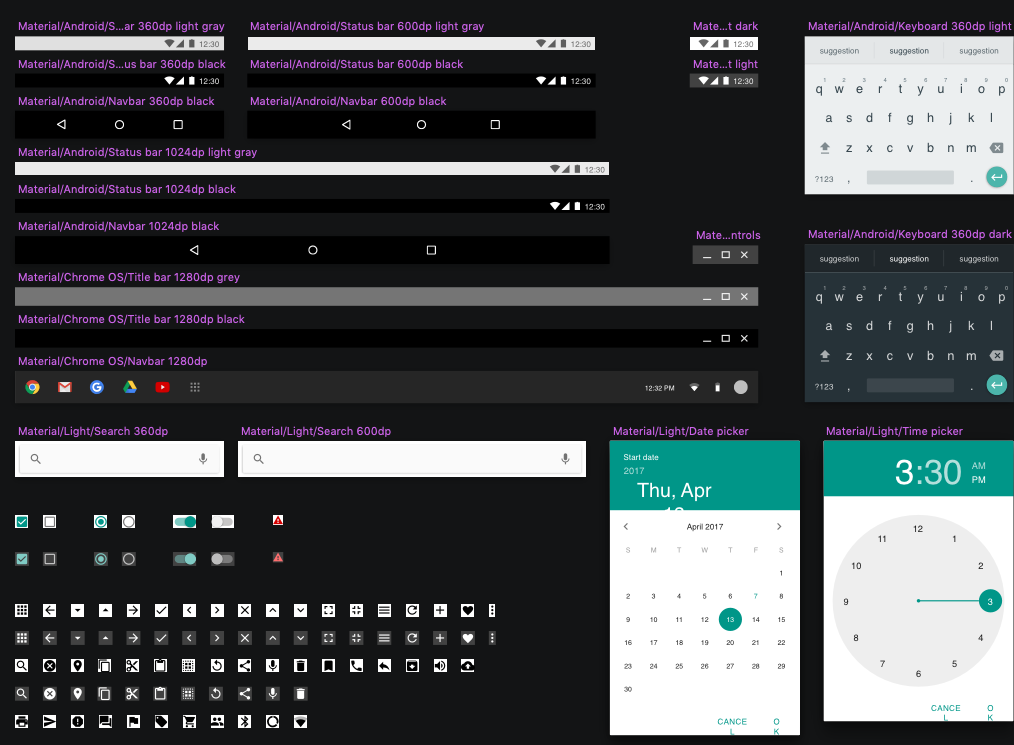
Task: Tap the microphone in the 360dp search bar
Action: pyautogui.click(x=203, y=459)
